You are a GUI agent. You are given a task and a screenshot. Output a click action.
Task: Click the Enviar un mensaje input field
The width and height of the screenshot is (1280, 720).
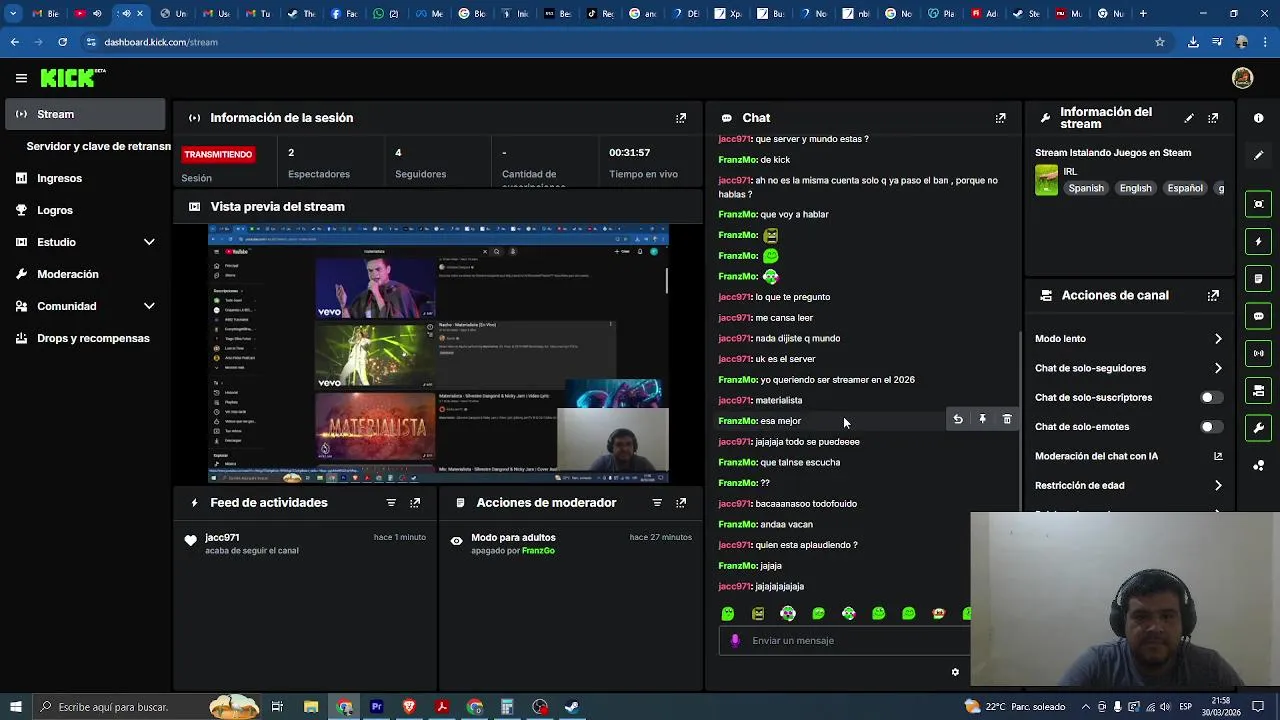click(845, 641)
